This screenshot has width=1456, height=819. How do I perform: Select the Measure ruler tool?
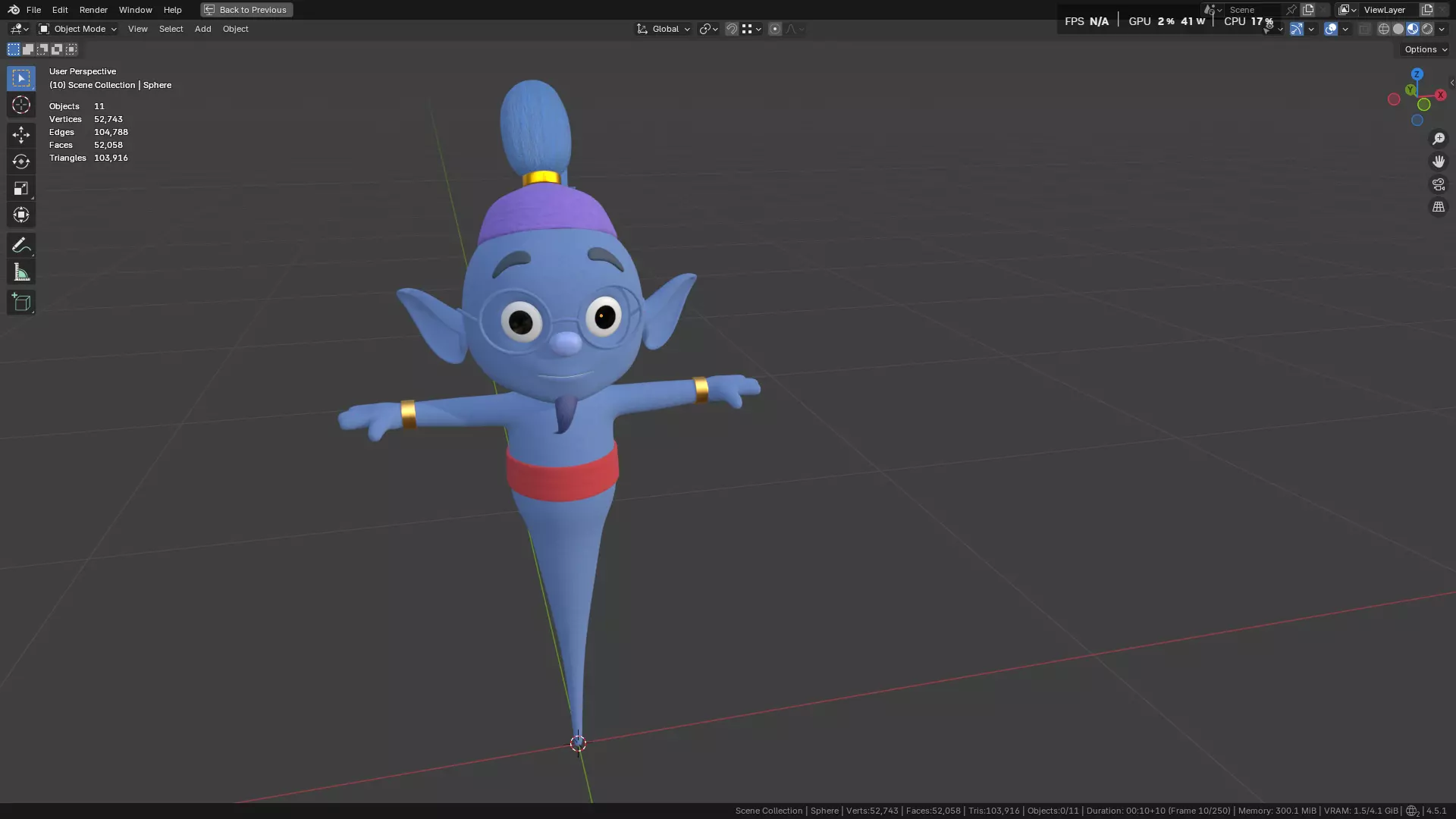[x=21, y=272]
